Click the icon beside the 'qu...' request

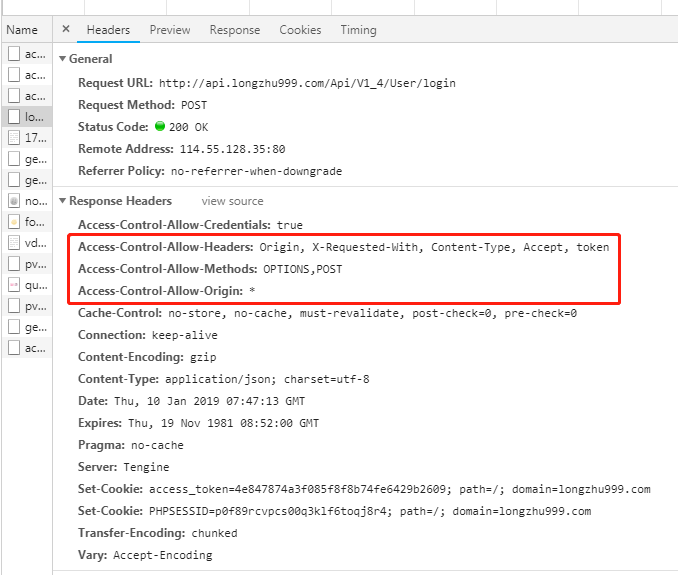[x=14, y=285]
